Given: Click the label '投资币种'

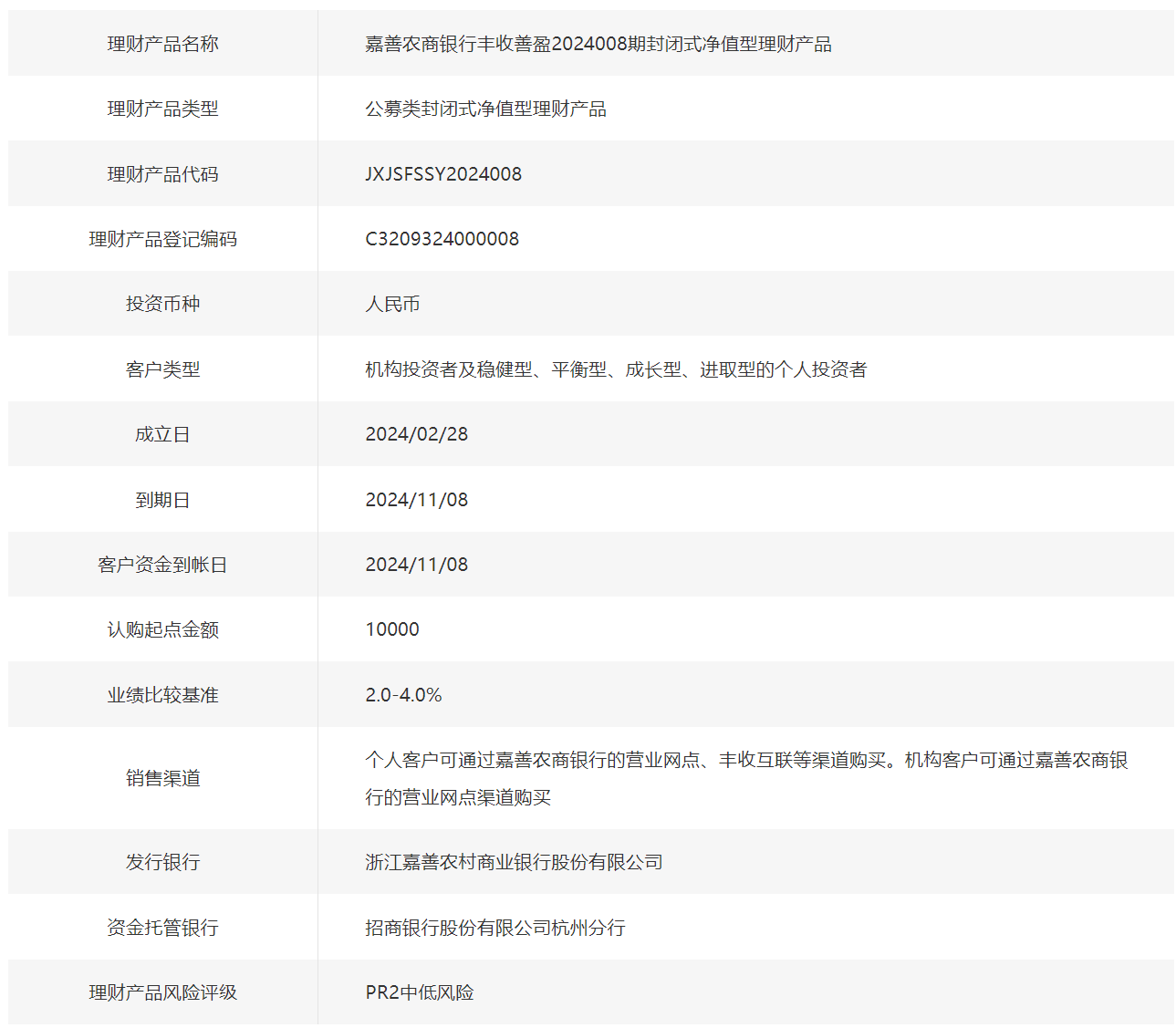Looking at the screenshot, I should 162,304.
